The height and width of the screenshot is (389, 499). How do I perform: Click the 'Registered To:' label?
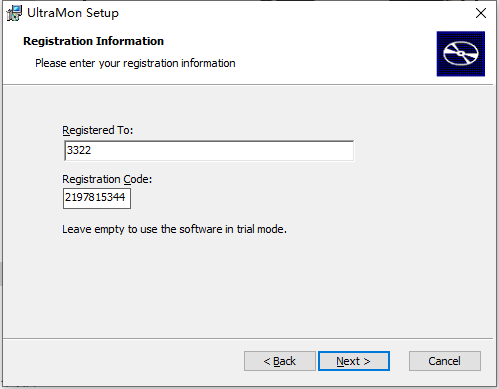[x=97, y=130]
